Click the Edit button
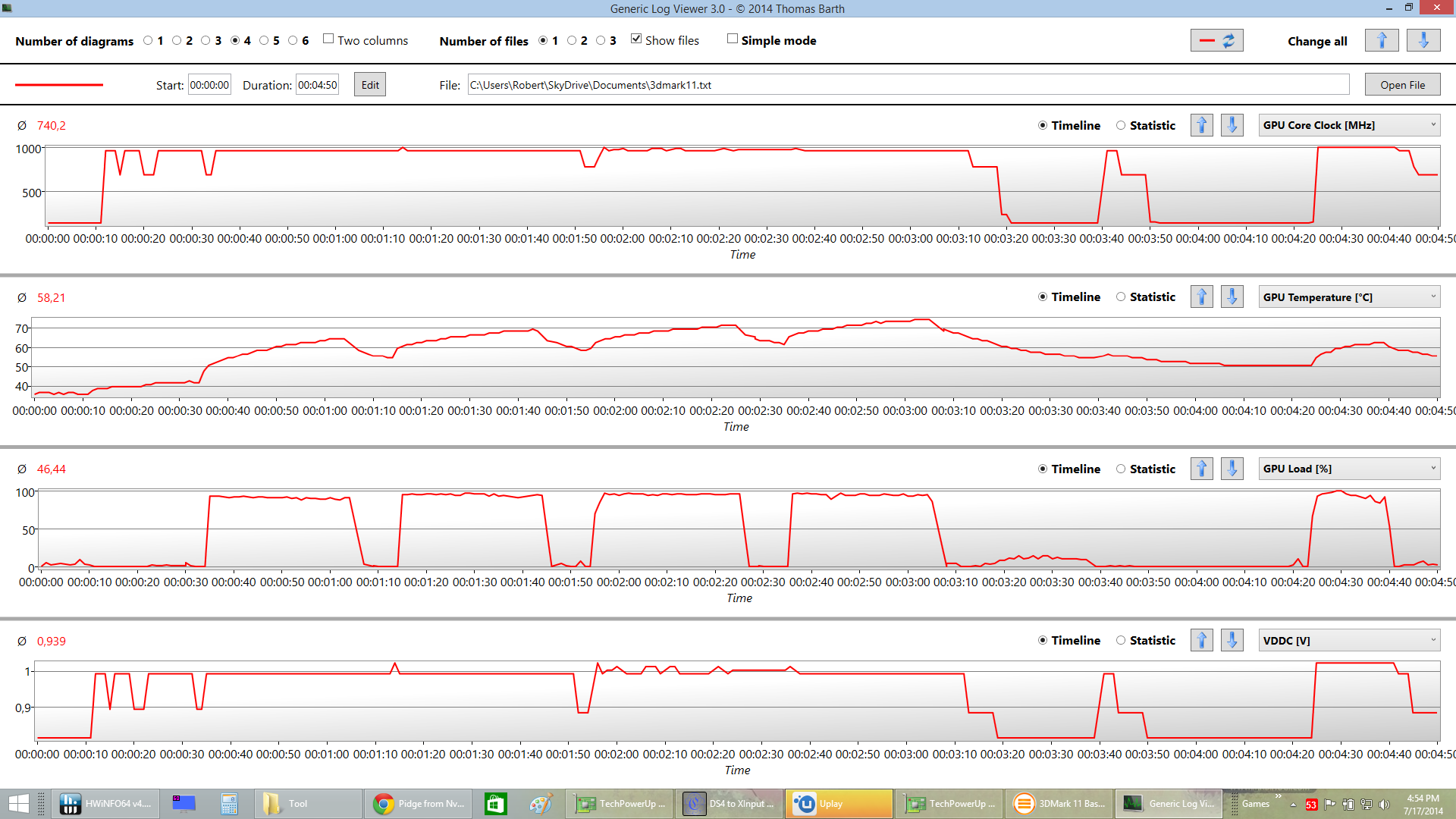 coord(370,85)
